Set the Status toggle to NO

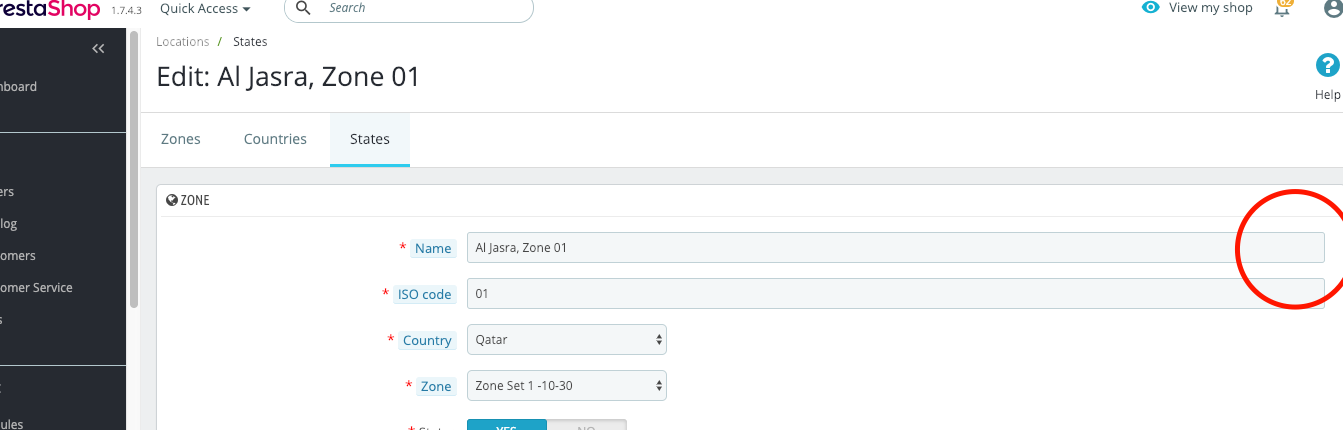(587, 425)
